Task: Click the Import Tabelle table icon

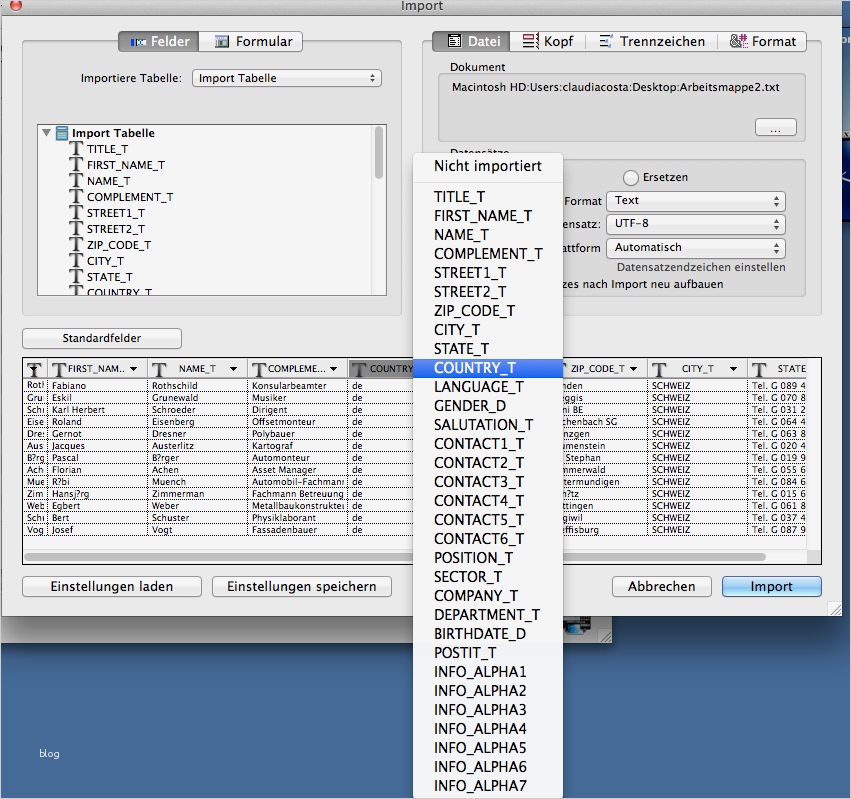Action: click(62, 133)
